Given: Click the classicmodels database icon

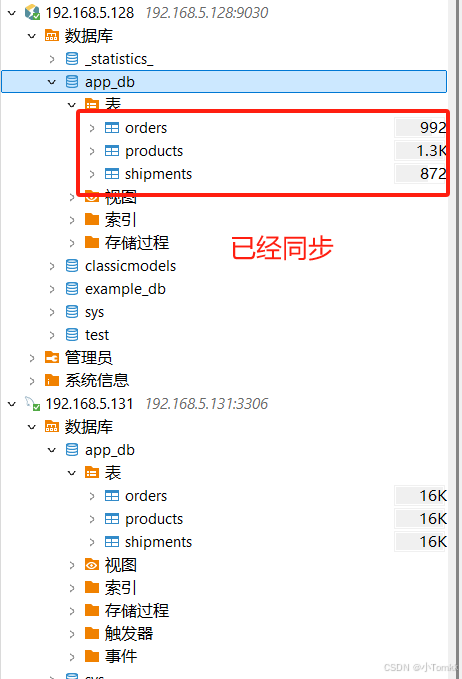Looking at the screenshot, I should (72, 265).
